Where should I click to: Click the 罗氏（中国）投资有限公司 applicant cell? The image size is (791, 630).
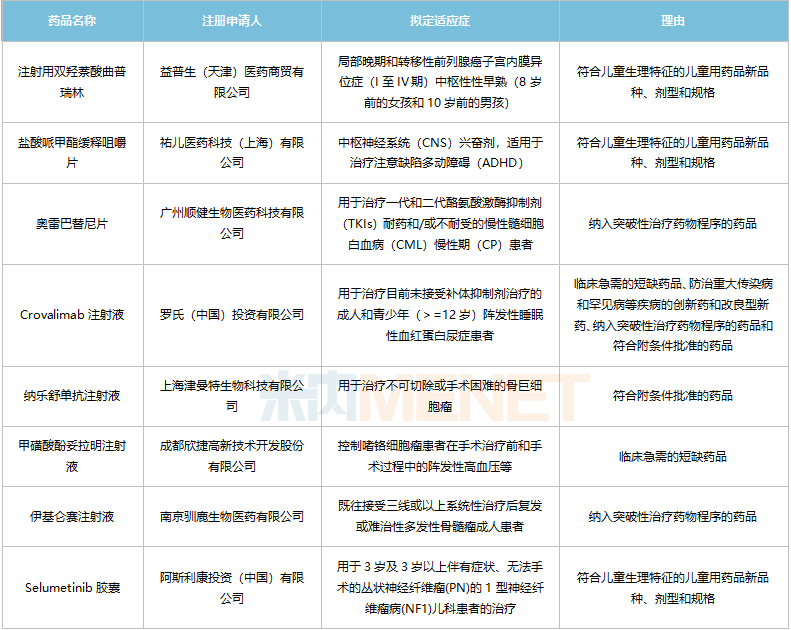pos(232,315)
